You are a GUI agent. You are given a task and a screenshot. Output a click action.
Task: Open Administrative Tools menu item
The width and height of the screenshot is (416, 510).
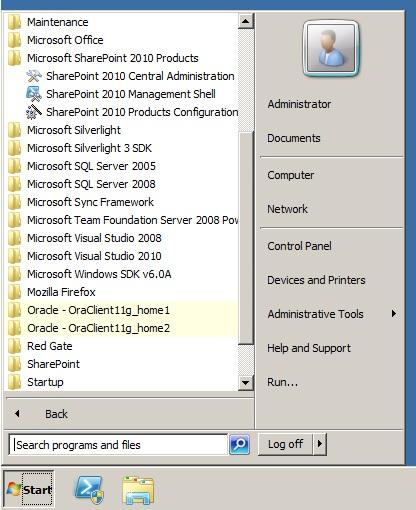315,314
